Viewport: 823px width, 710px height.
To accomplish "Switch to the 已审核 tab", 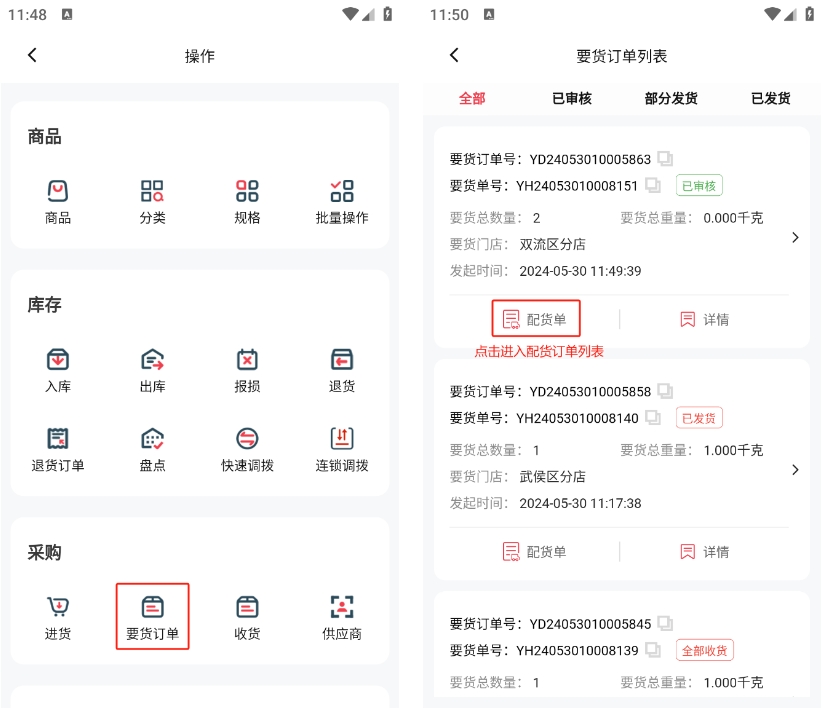I will pyautogui.click(x=572, y=98).
